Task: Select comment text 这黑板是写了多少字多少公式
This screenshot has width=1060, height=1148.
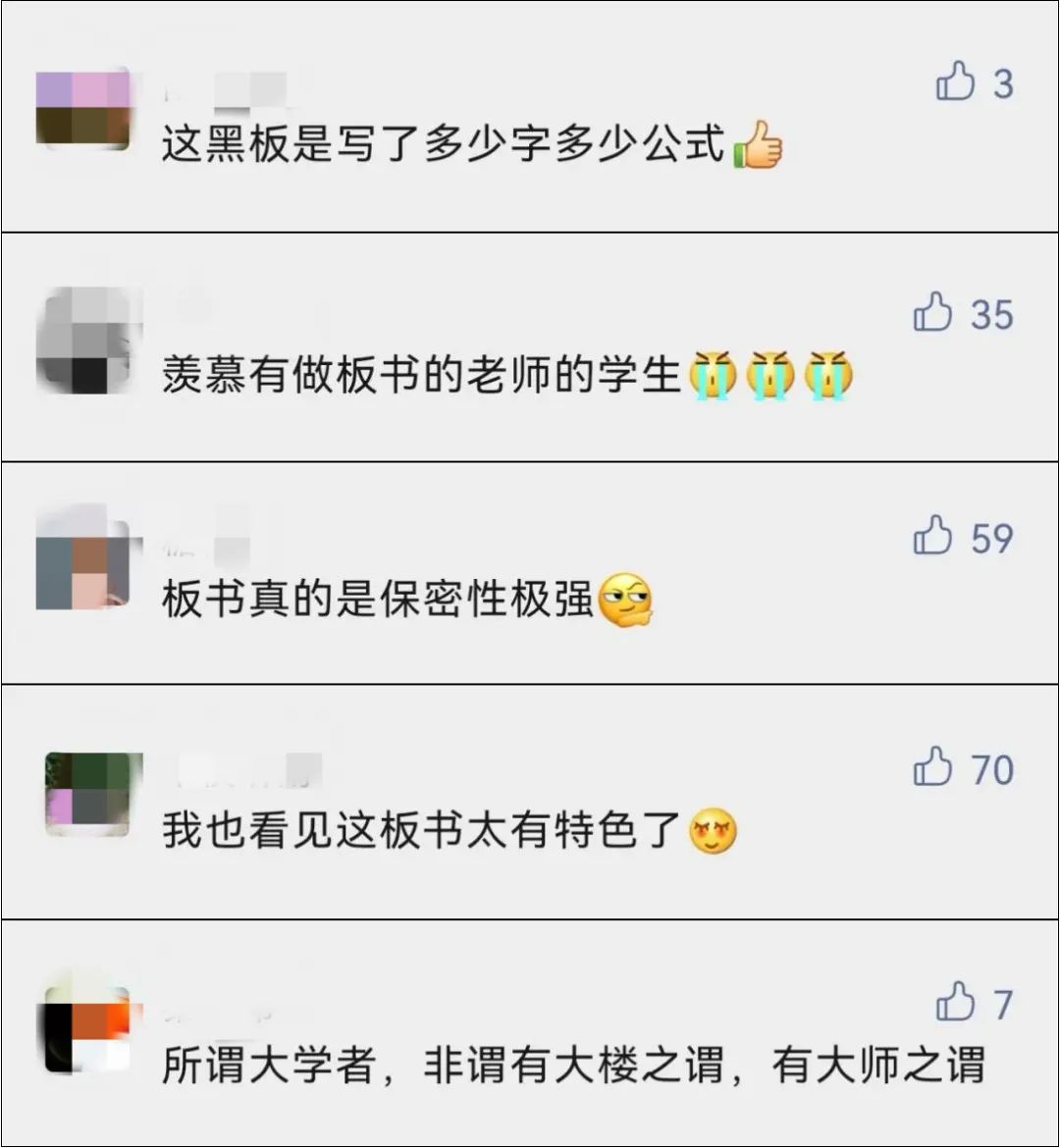Action: click(444, 143)
